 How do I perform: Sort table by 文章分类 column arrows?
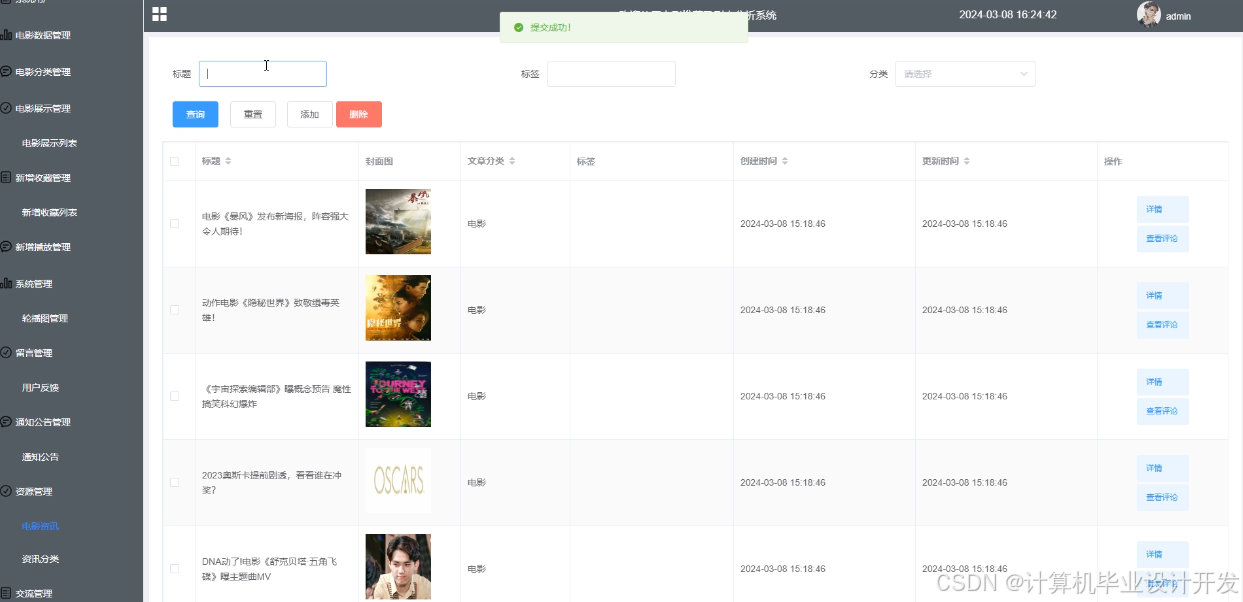513,161
